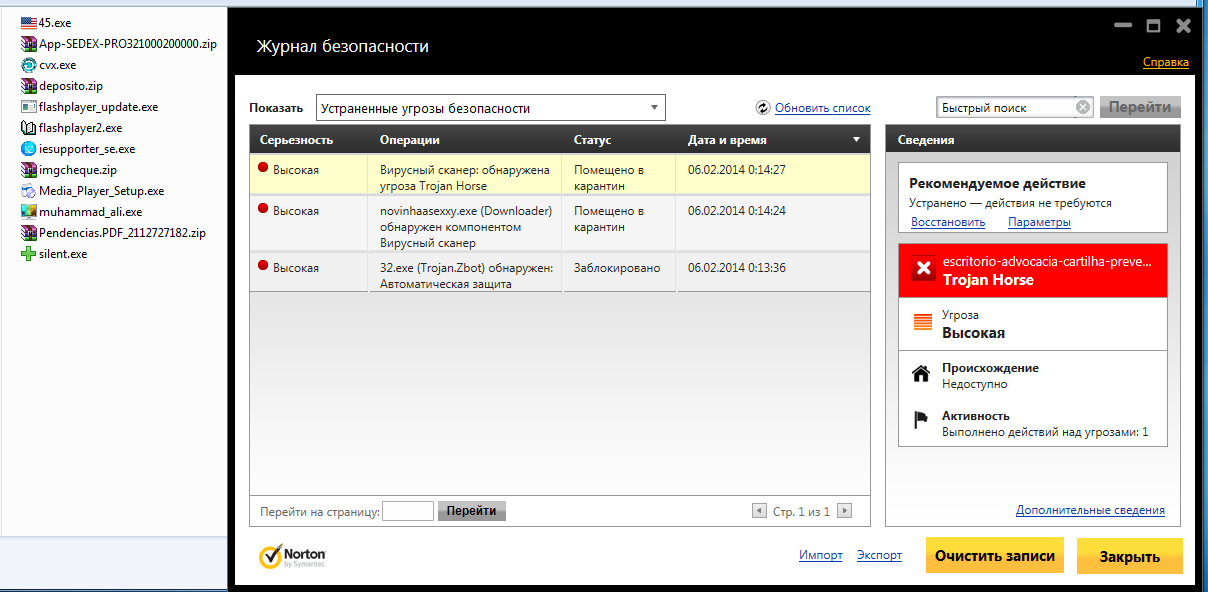Click the Norton by Symantec logo
Screen dimensions: 1208x592
point(292,556)
